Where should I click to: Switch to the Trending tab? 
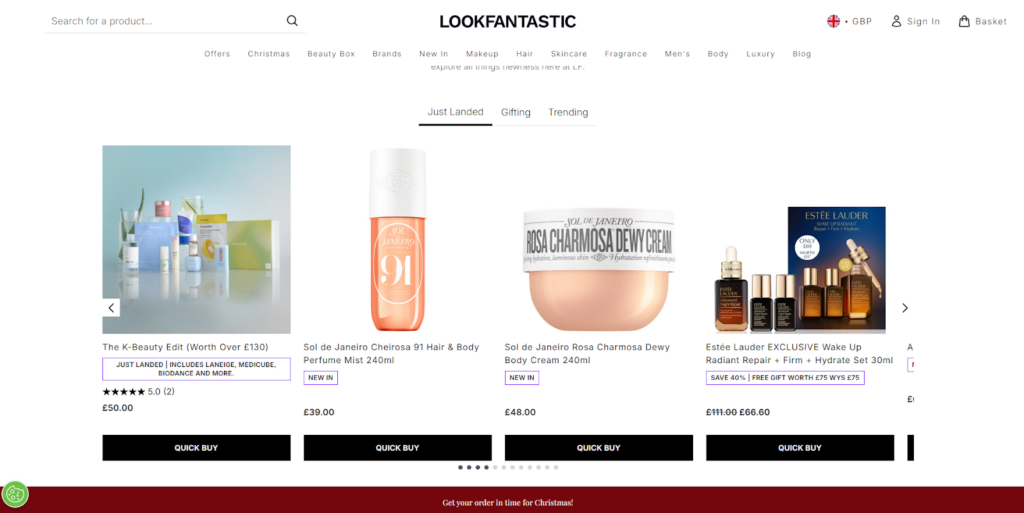[x=568, y=112]
